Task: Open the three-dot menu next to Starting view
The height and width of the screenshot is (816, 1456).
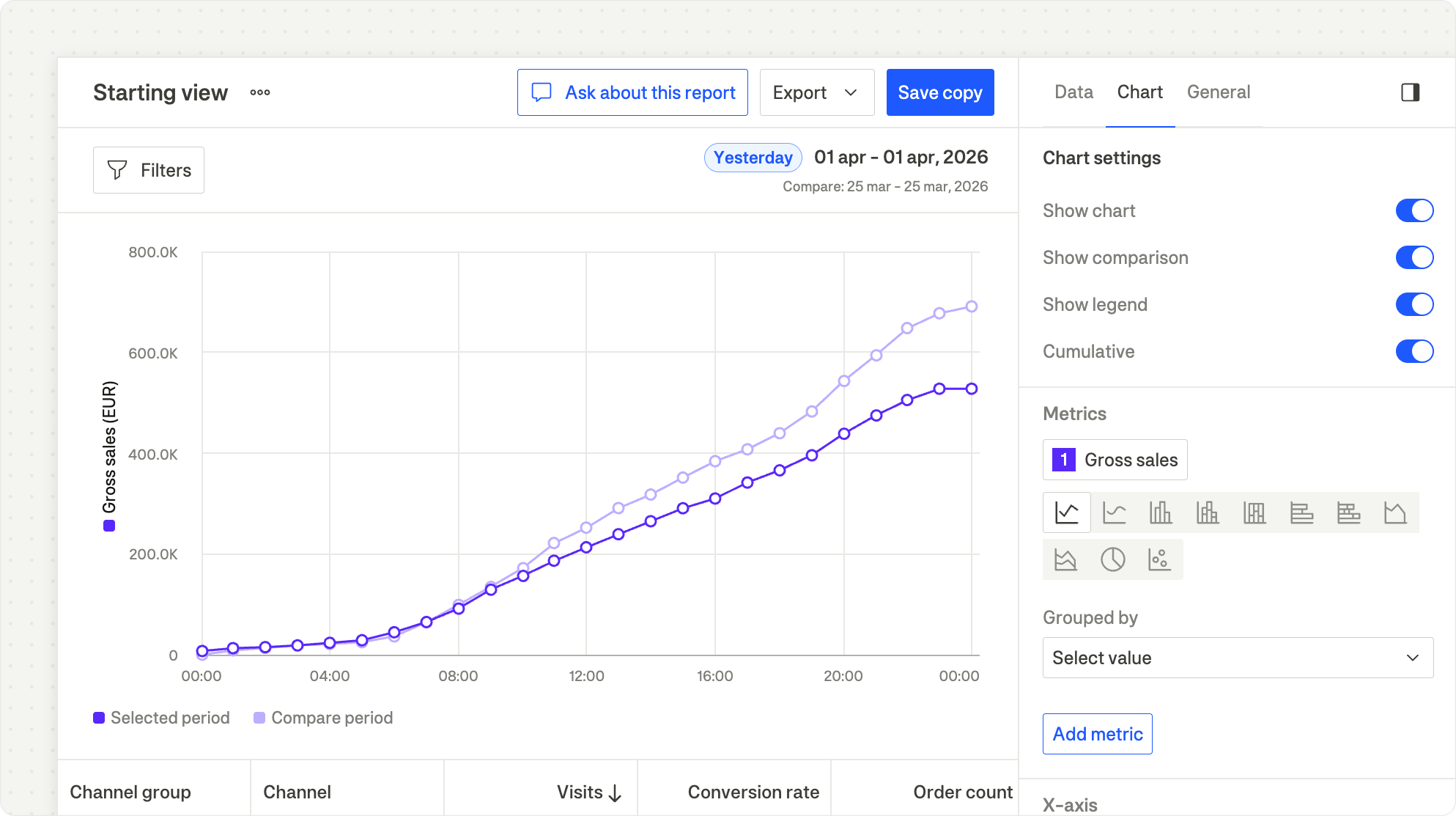Action: coord(260,92)
